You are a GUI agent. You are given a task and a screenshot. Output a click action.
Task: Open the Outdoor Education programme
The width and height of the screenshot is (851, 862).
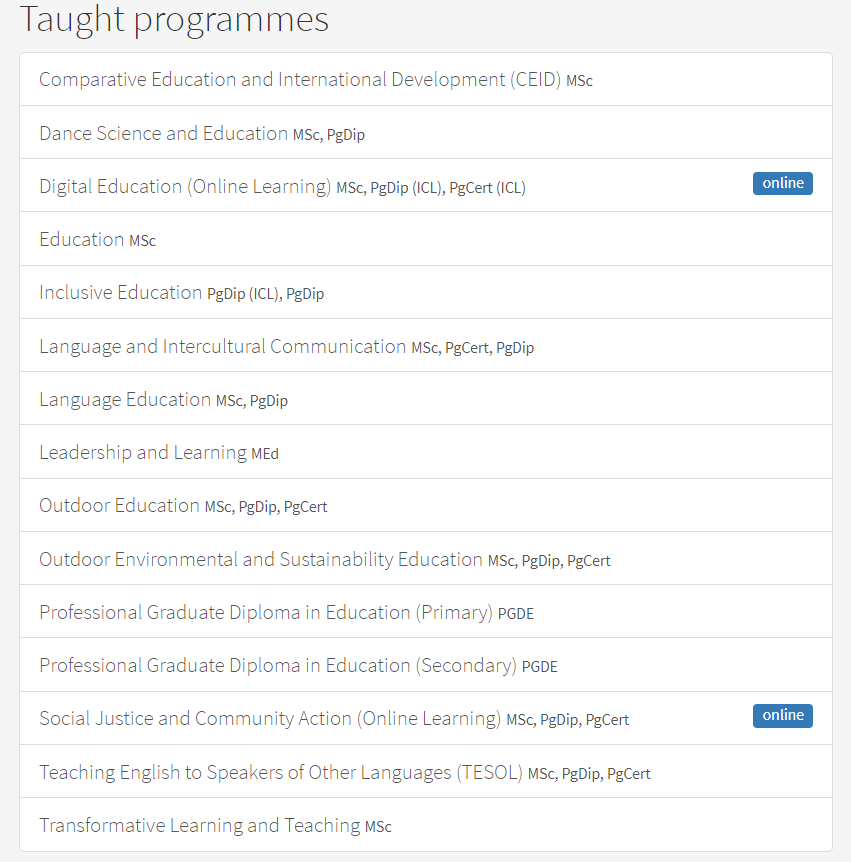pyautogui.click(x=119, y=506)
